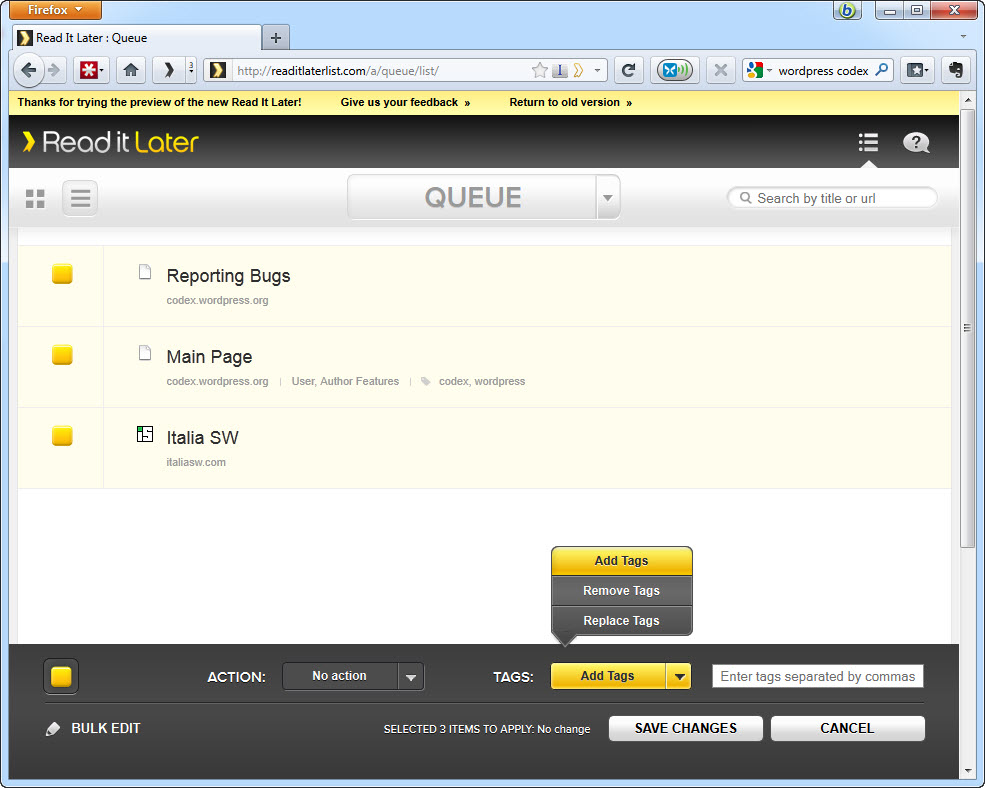The width and height of the screenshot is (985, 788).
Task: Open the bookmarks star menu button
Action: coord(917,70)
